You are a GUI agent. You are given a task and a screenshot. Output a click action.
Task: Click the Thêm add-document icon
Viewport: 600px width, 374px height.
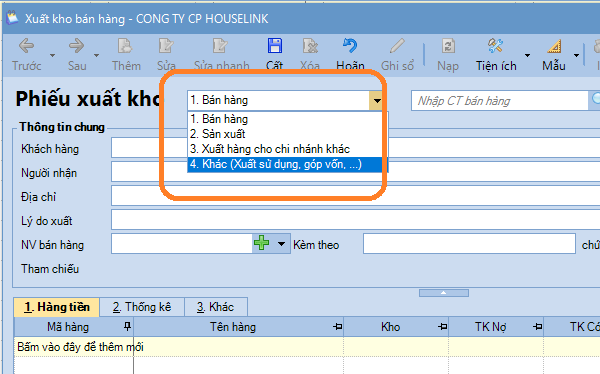[125, 46]
